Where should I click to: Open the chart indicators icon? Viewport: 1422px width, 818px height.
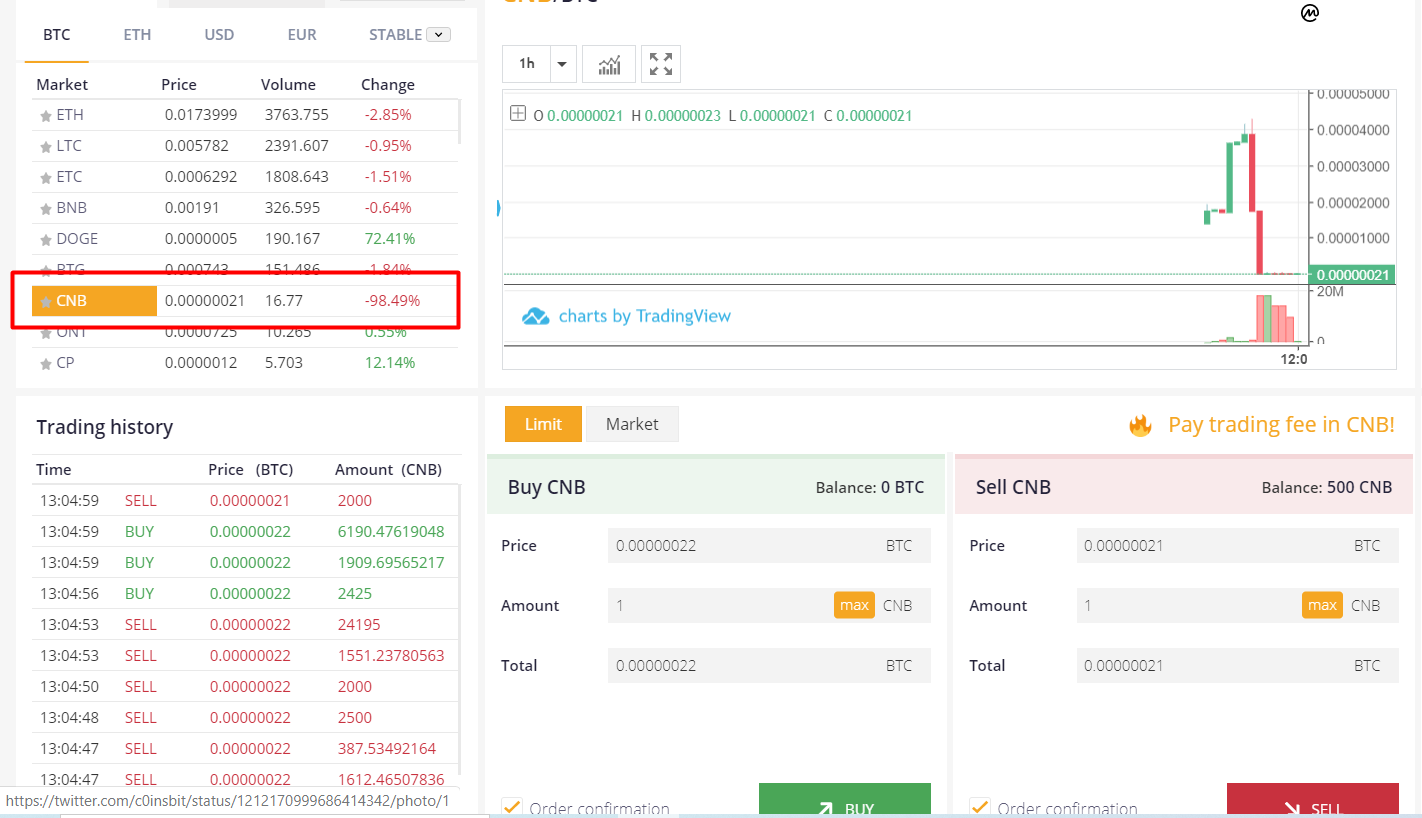609,64
